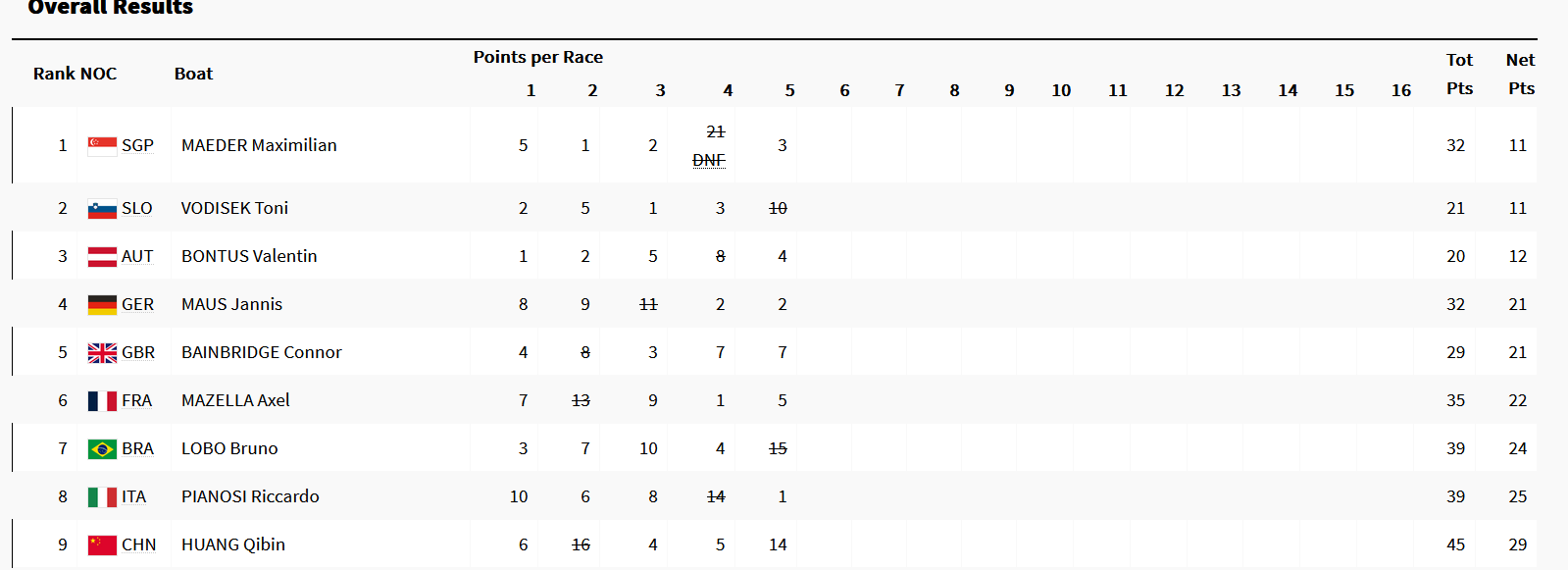Click the Brazil flag icon

point(102,449)
